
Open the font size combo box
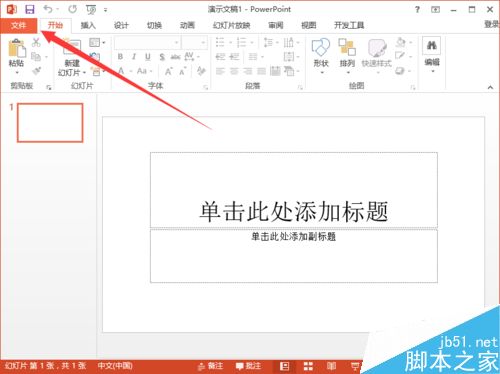195,43
